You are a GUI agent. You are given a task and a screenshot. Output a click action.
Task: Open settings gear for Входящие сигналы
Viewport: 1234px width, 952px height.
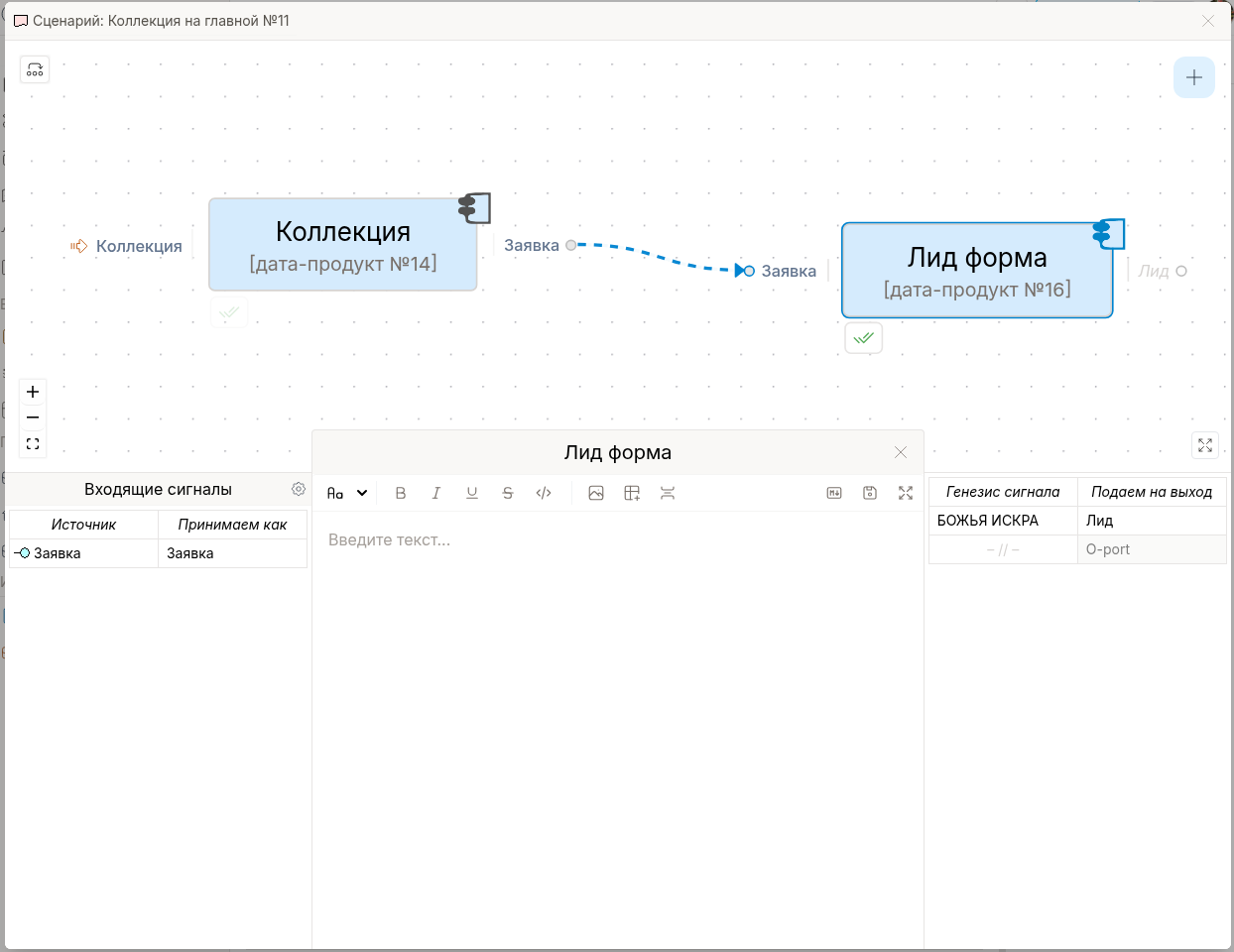299,489
